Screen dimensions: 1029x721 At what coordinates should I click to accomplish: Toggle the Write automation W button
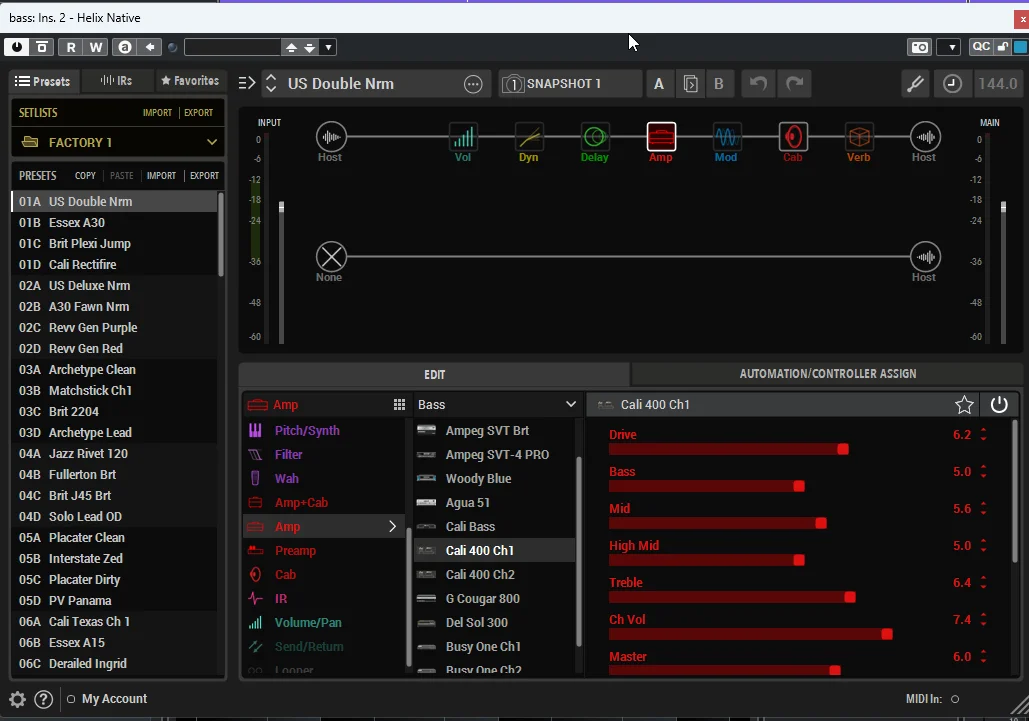[95, 47]
